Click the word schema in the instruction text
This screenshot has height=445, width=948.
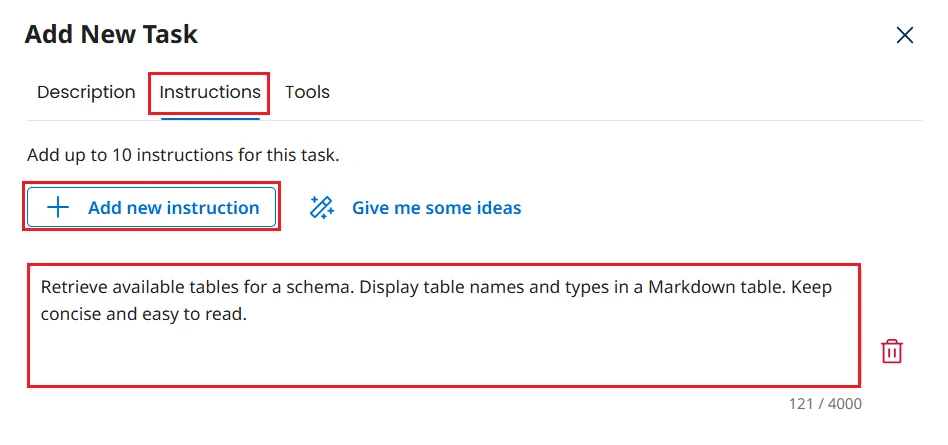point(323,288)
